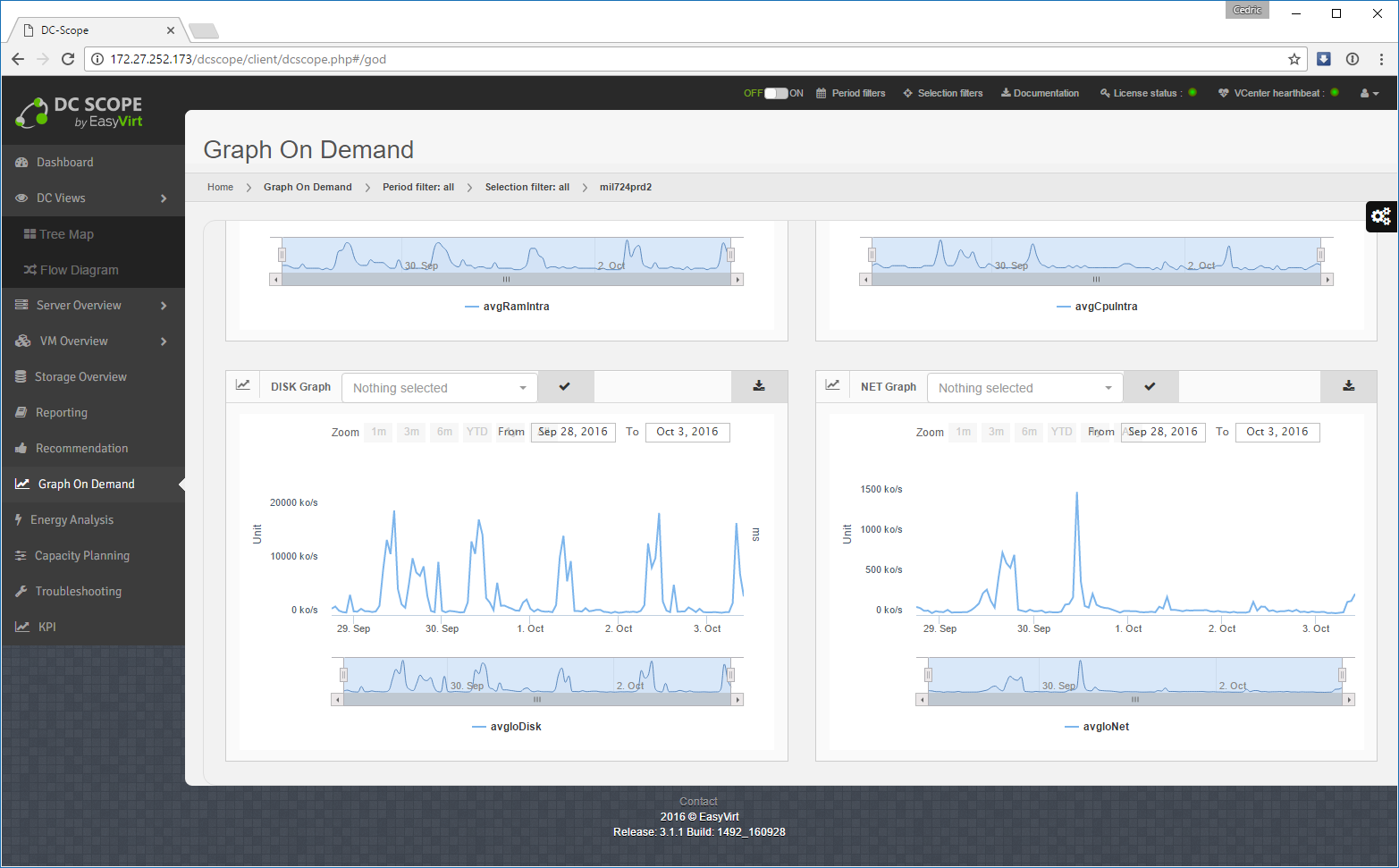The height and width of the screenshot is (868, 1399).
Task: Toggle the OFF/ON switch in header
Action: tap(775, 93)
